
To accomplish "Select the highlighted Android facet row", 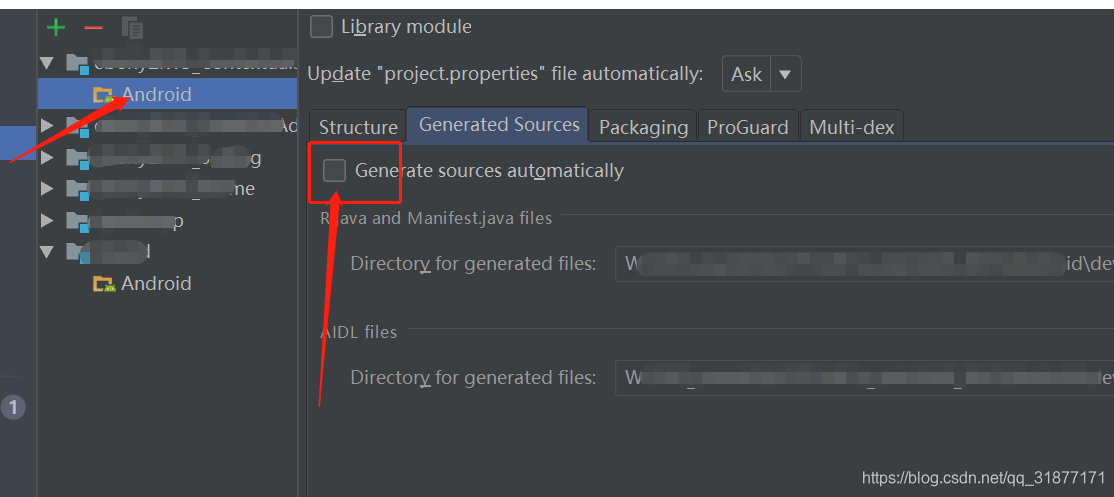I will pyautogui.click(x=168, y=94).
